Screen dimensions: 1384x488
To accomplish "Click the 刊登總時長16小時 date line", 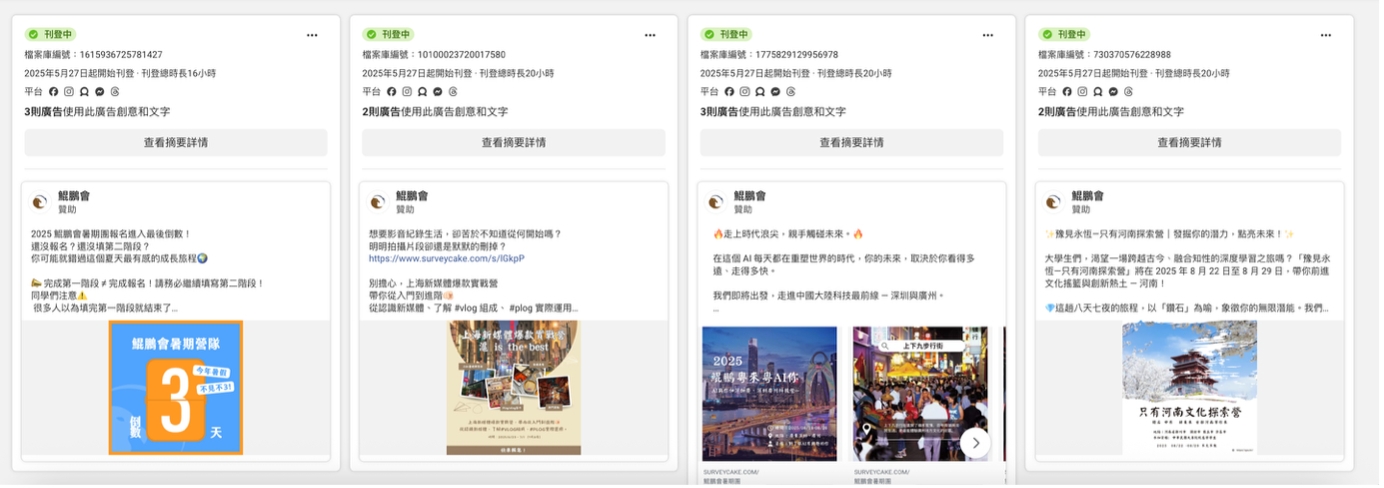I will (x=120, y=74).
